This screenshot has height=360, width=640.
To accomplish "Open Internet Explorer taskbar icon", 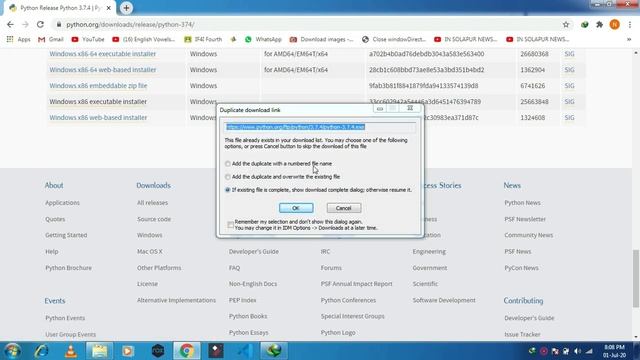I will click(x=41, y=351).
